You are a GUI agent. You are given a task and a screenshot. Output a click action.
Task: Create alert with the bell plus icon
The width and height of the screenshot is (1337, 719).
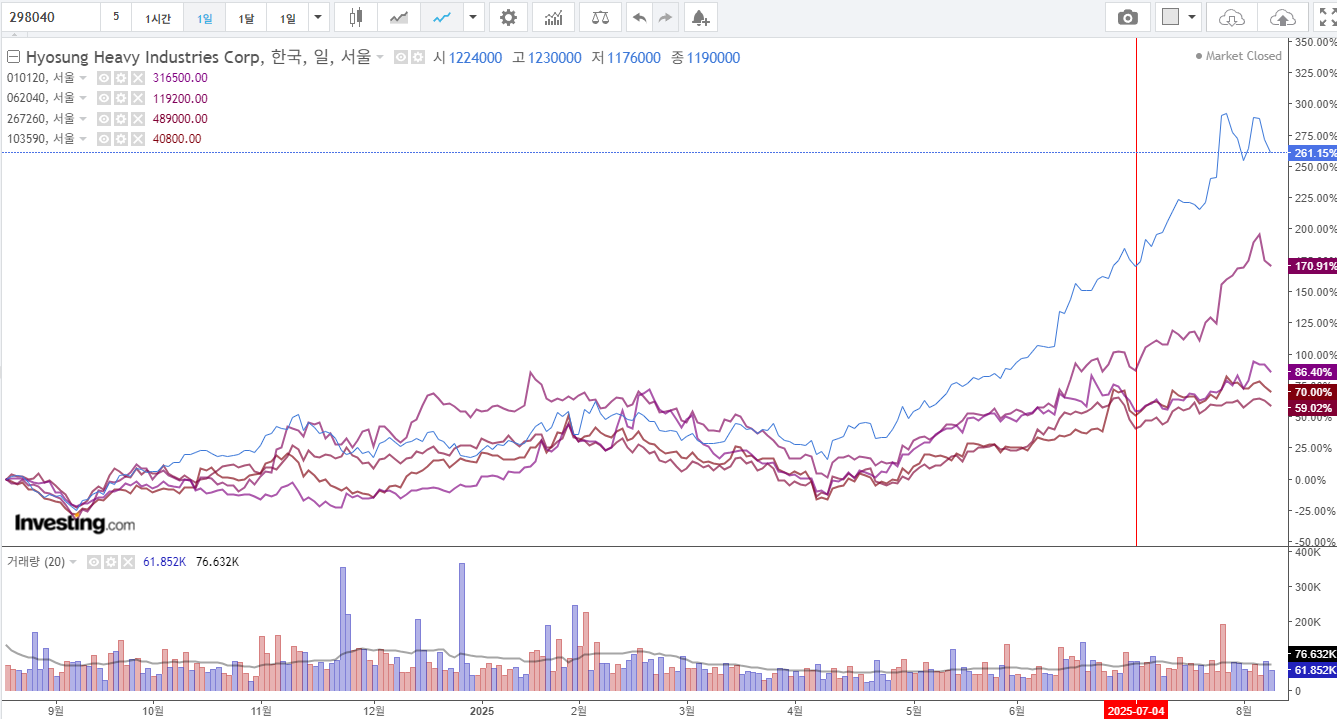[700, 18]
